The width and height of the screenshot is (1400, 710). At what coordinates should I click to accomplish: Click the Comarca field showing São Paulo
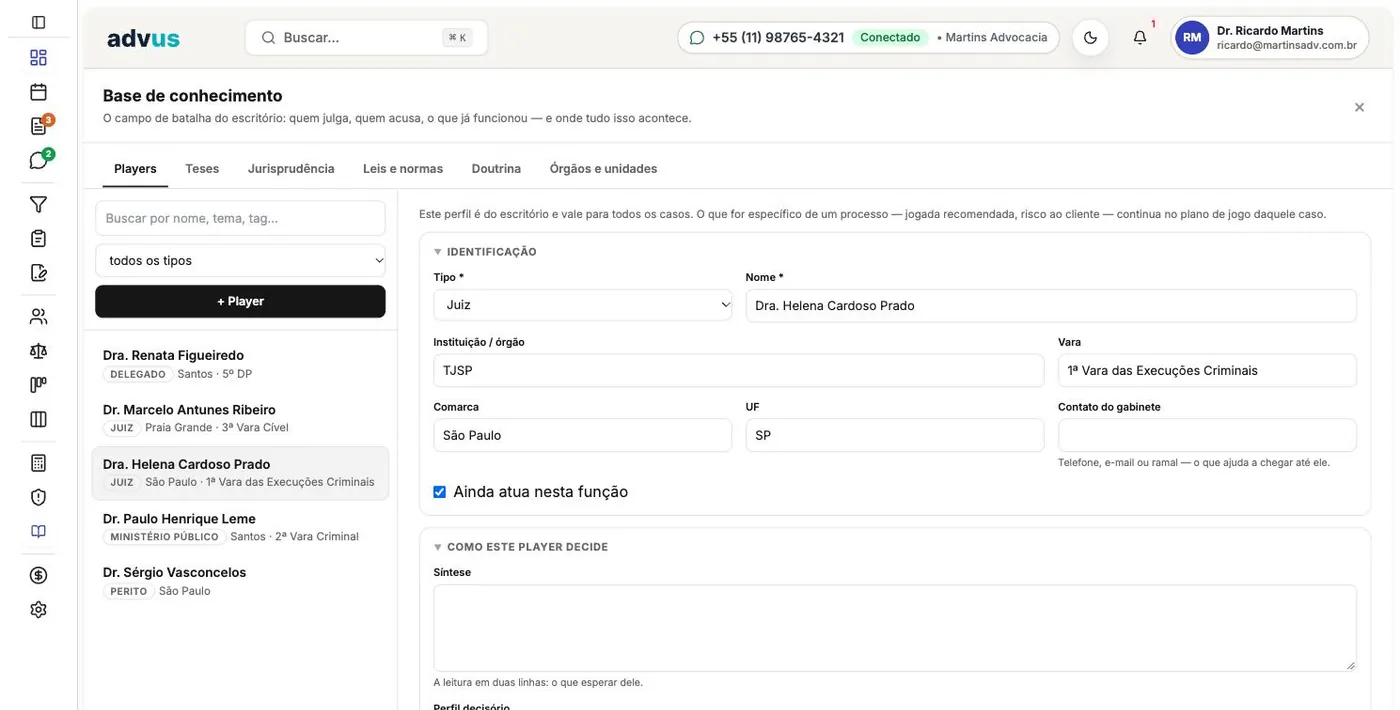583,435
